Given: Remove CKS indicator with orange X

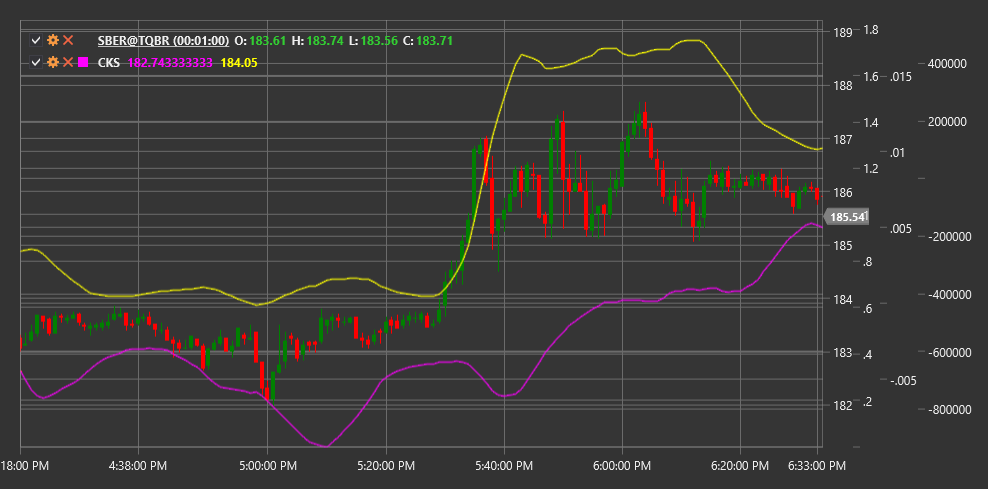Looking at the screenshot, I should pyautogui.click(x=68, y=62).
